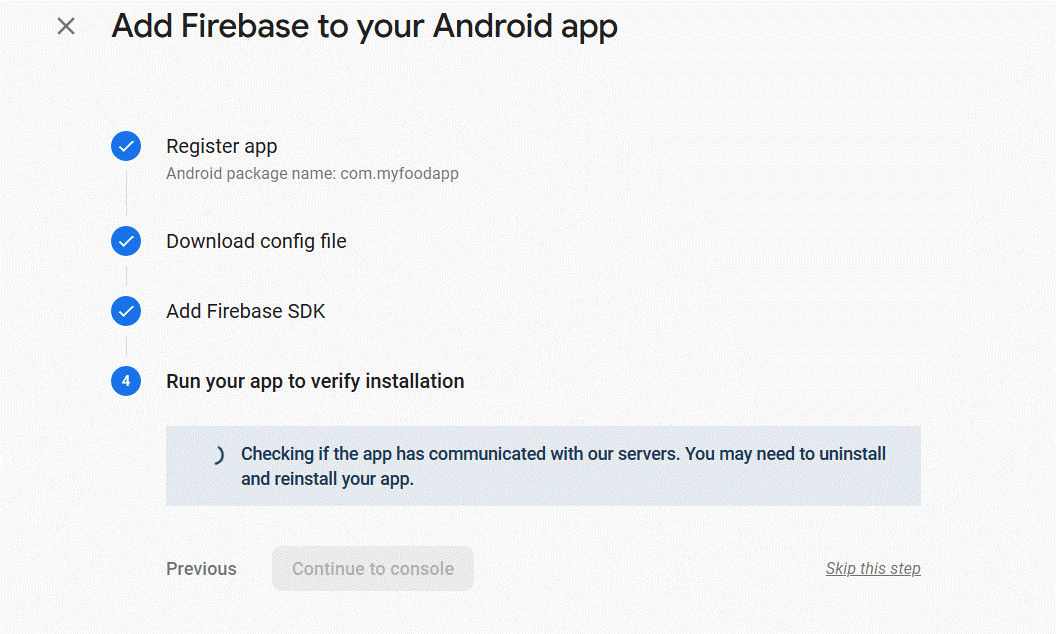Select the checkmark icon next to Download config file
1056x634 pixels.
pyautogui.click(x=125, y=241)
